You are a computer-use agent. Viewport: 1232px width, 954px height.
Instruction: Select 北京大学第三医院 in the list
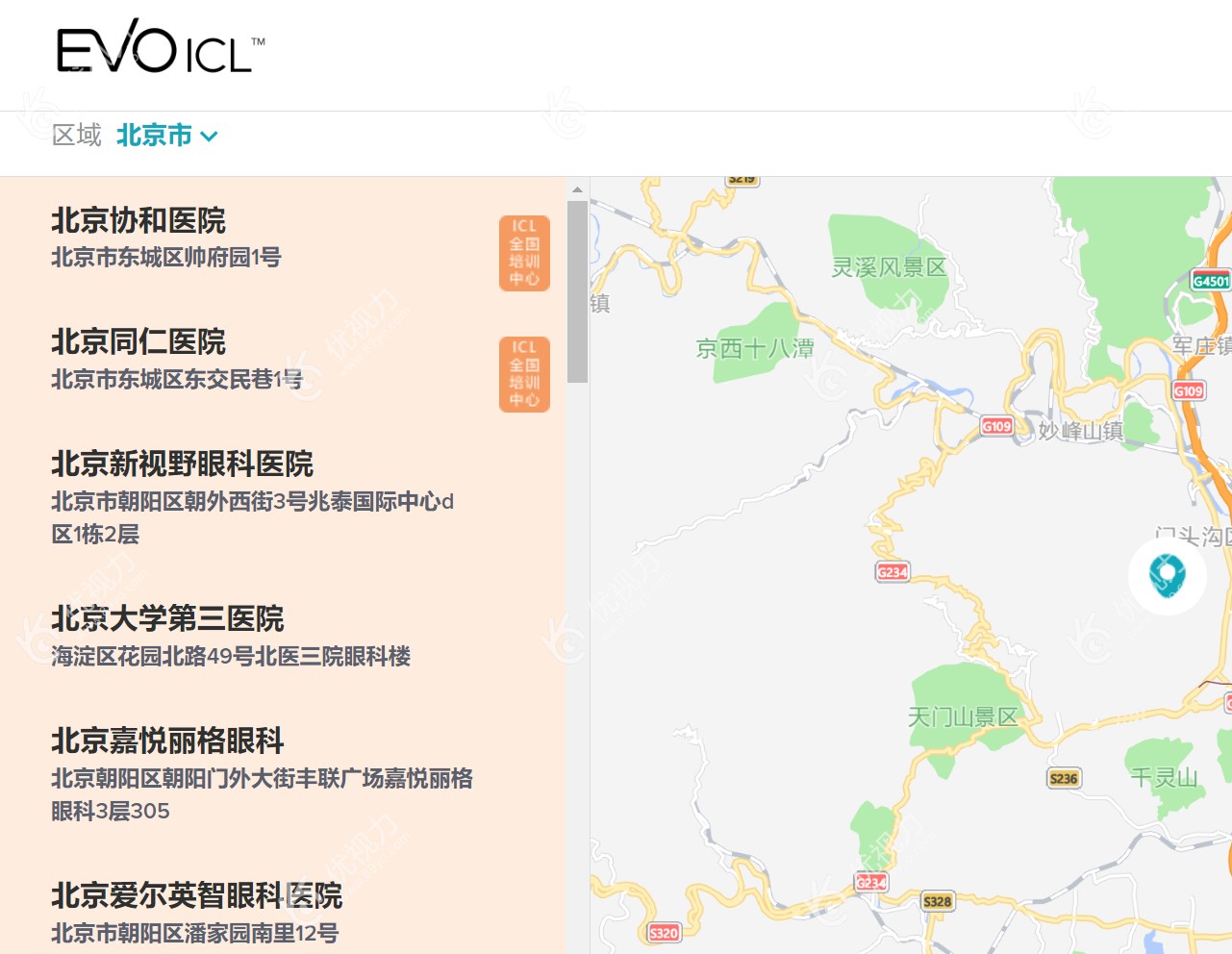point(167,618)
